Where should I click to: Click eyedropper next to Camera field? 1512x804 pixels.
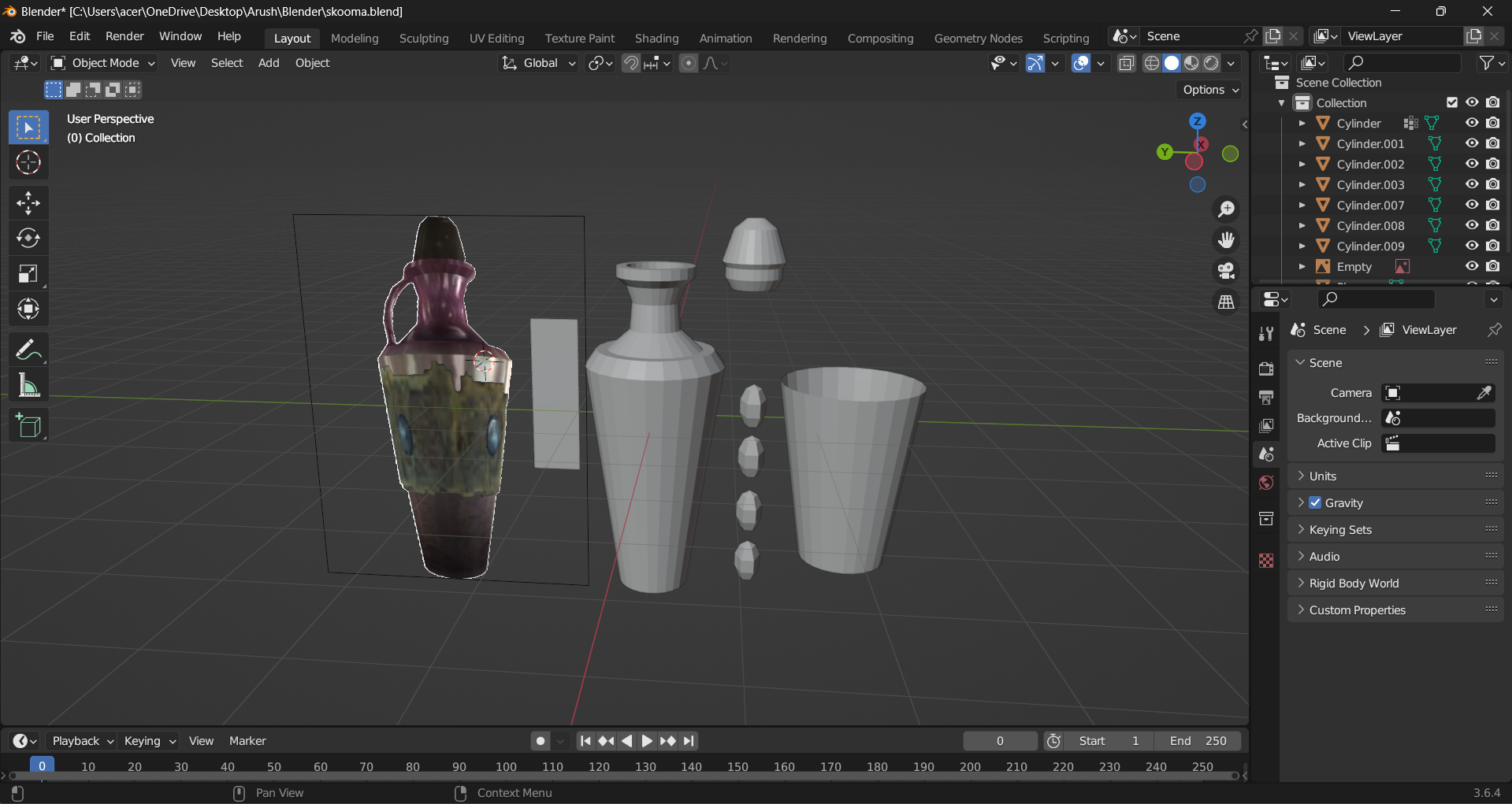[x=1484, y=392]
